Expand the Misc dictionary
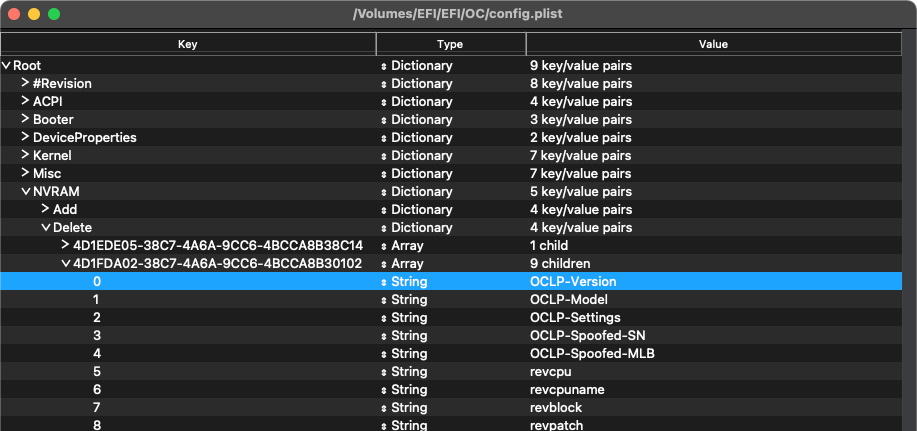Viewport: 917px width, 431px height. click(25, 174)
